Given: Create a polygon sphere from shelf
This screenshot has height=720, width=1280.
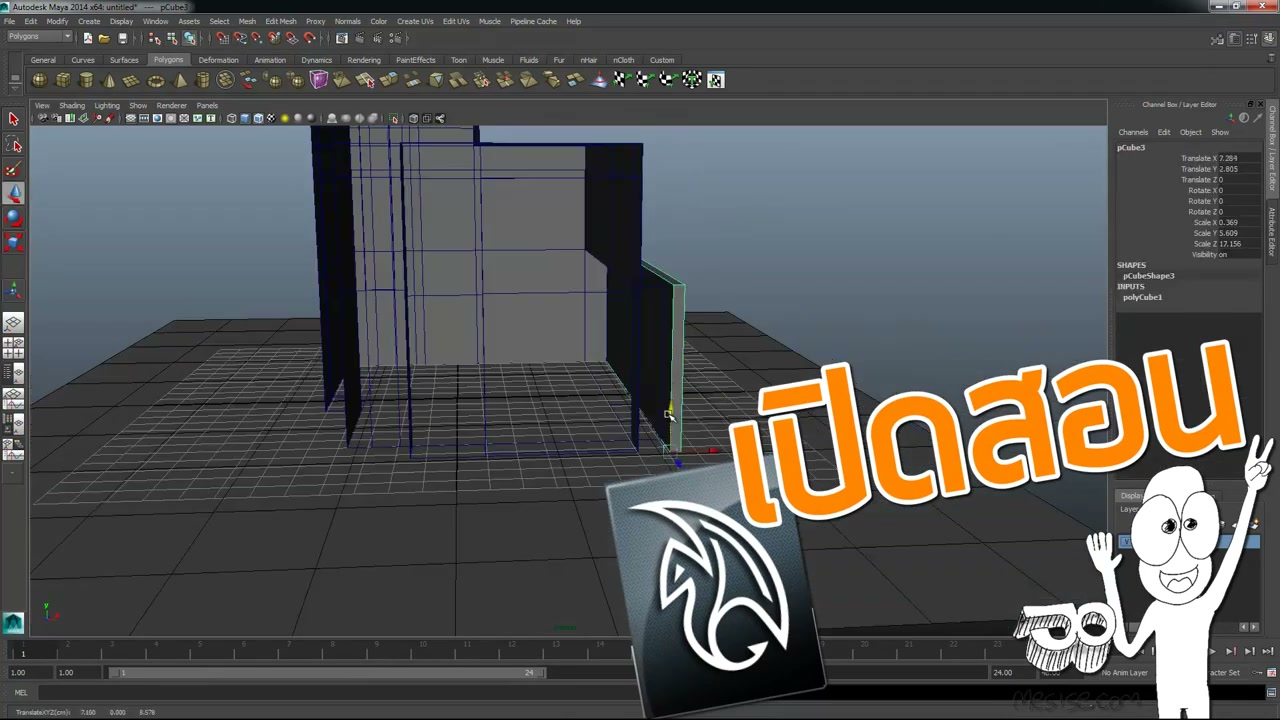Looking at the screenshot, I should tap(39, 80).
